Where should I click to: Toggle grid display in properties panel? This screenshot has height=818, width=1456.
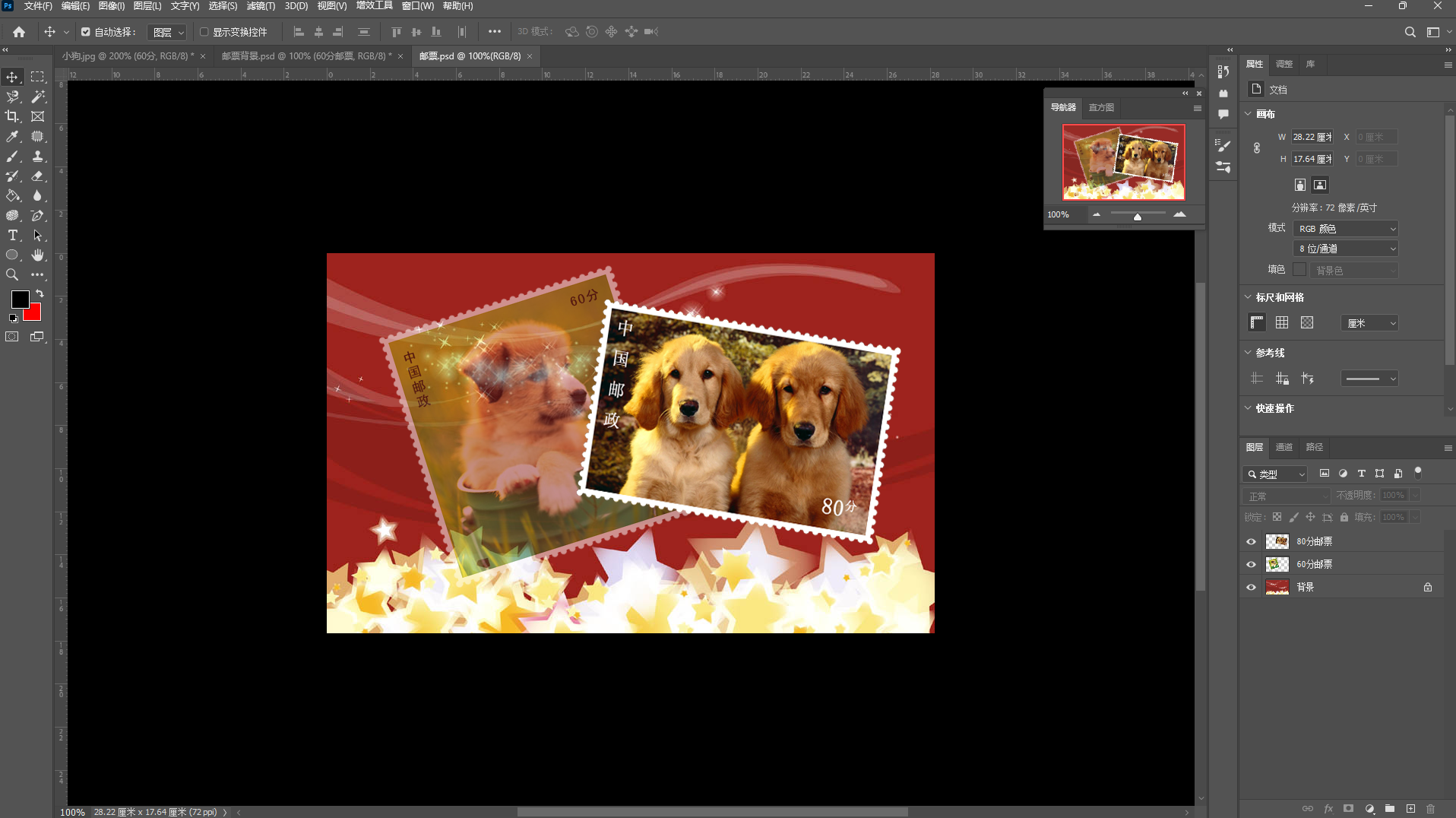tap(1282, 323)
